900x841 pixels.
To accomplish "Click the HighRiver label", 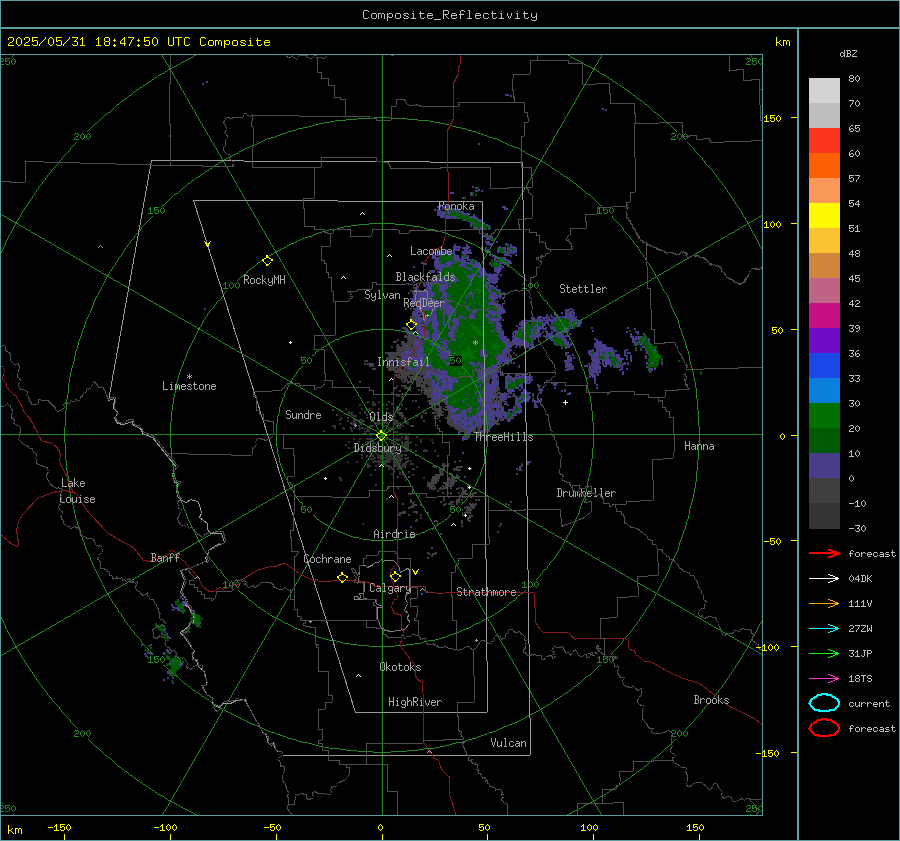I will click(415, 702).
